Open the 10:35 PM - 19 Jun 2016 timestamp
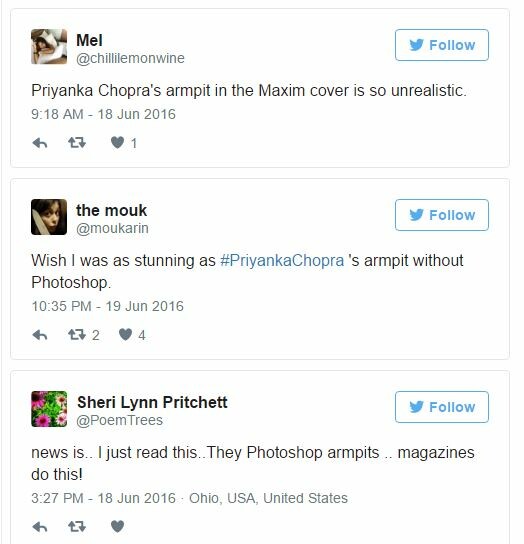 [107, 306]
